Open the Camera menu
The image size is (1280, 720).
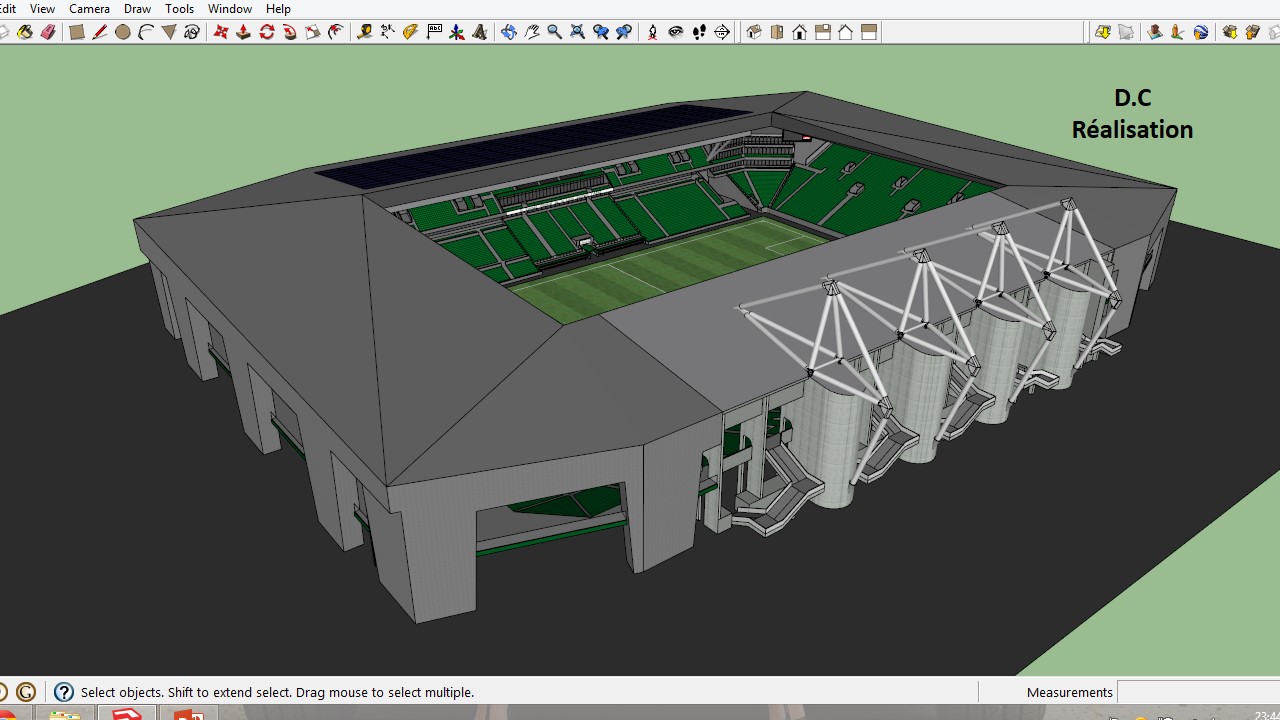click(89, 9)
